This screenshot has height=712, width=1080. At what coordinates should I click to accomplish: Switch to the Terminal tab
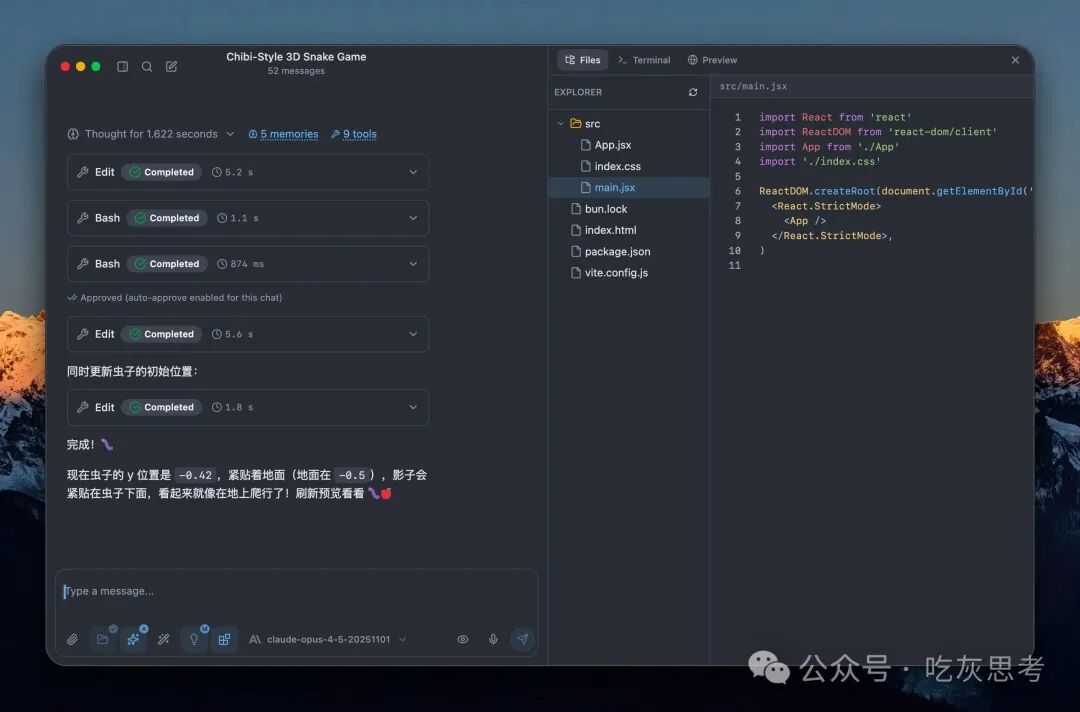[x=644, y=60]
